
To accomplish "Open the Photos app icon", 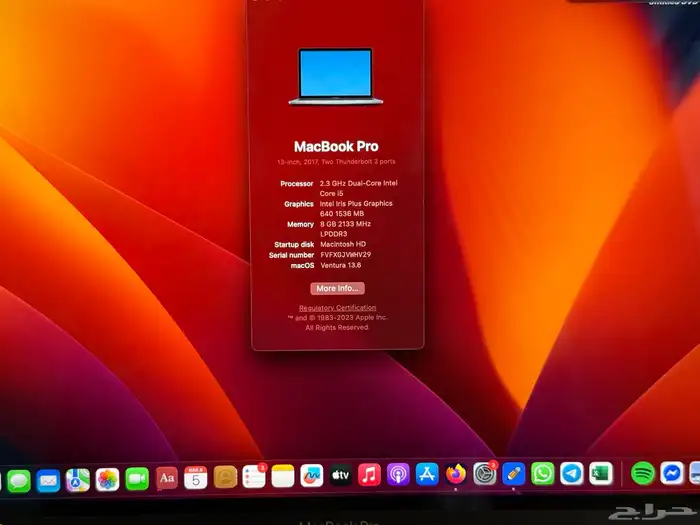I will click(x=107, y=480).
